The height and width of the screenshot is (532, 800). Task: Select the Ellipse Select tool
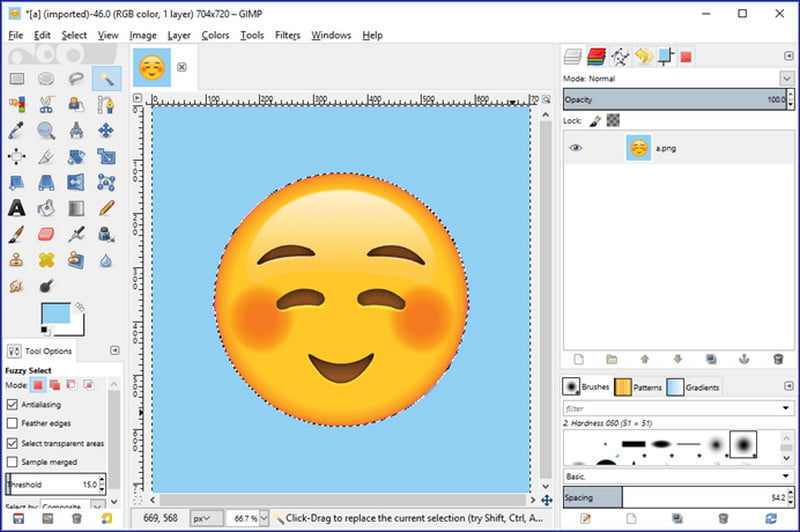point(46,79)
